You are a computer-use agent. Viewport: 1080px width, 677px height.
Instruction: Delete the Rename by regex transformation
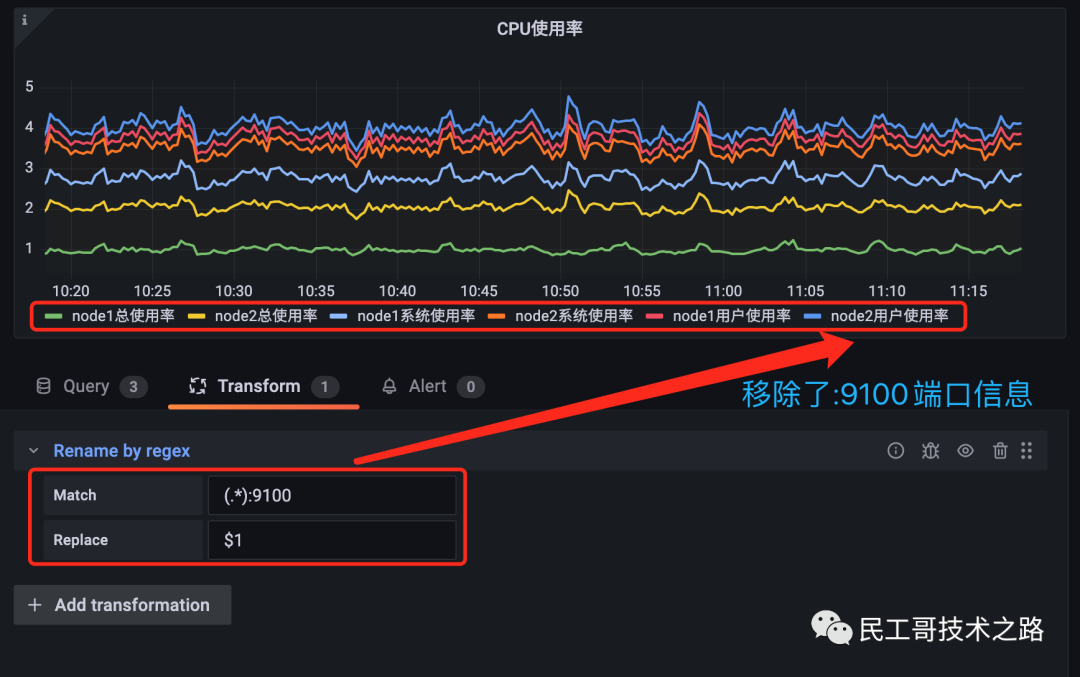tap(1000, 450)
